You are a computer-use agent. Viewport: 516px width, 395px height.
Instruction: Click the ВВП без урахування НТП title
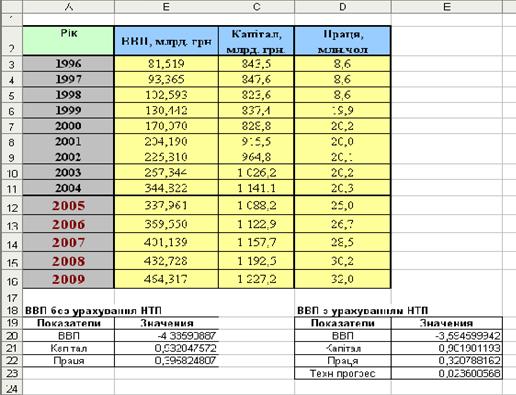click(93, 311)
